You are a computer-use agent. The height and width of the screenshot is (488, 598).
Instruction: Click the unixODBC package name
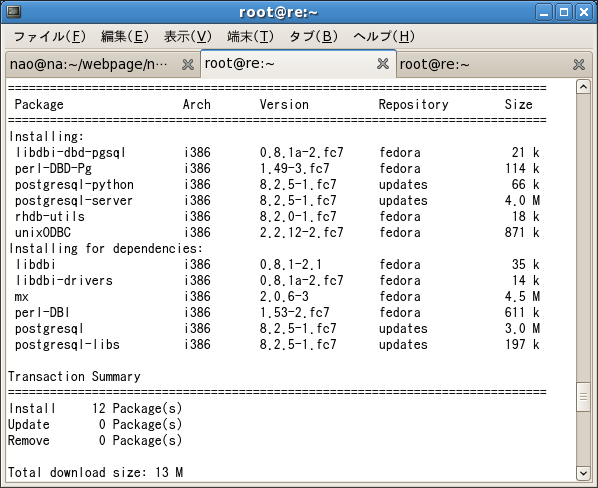click(43, 233)
